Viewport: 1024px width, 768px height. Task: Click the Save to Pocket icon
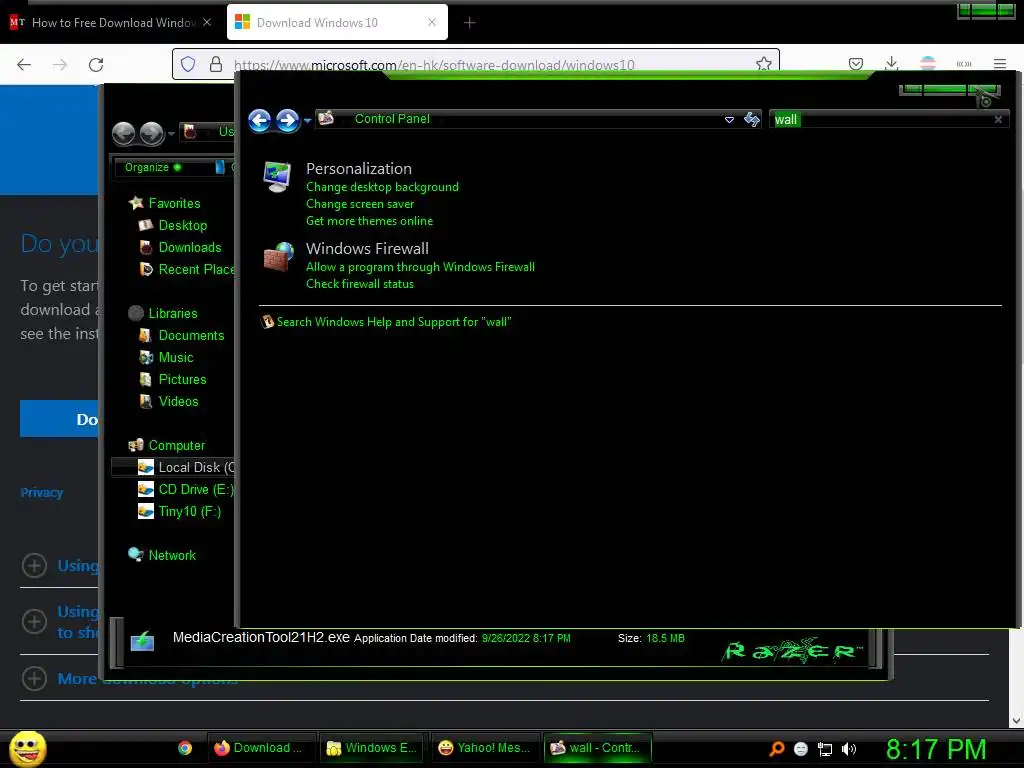[856, 63]
